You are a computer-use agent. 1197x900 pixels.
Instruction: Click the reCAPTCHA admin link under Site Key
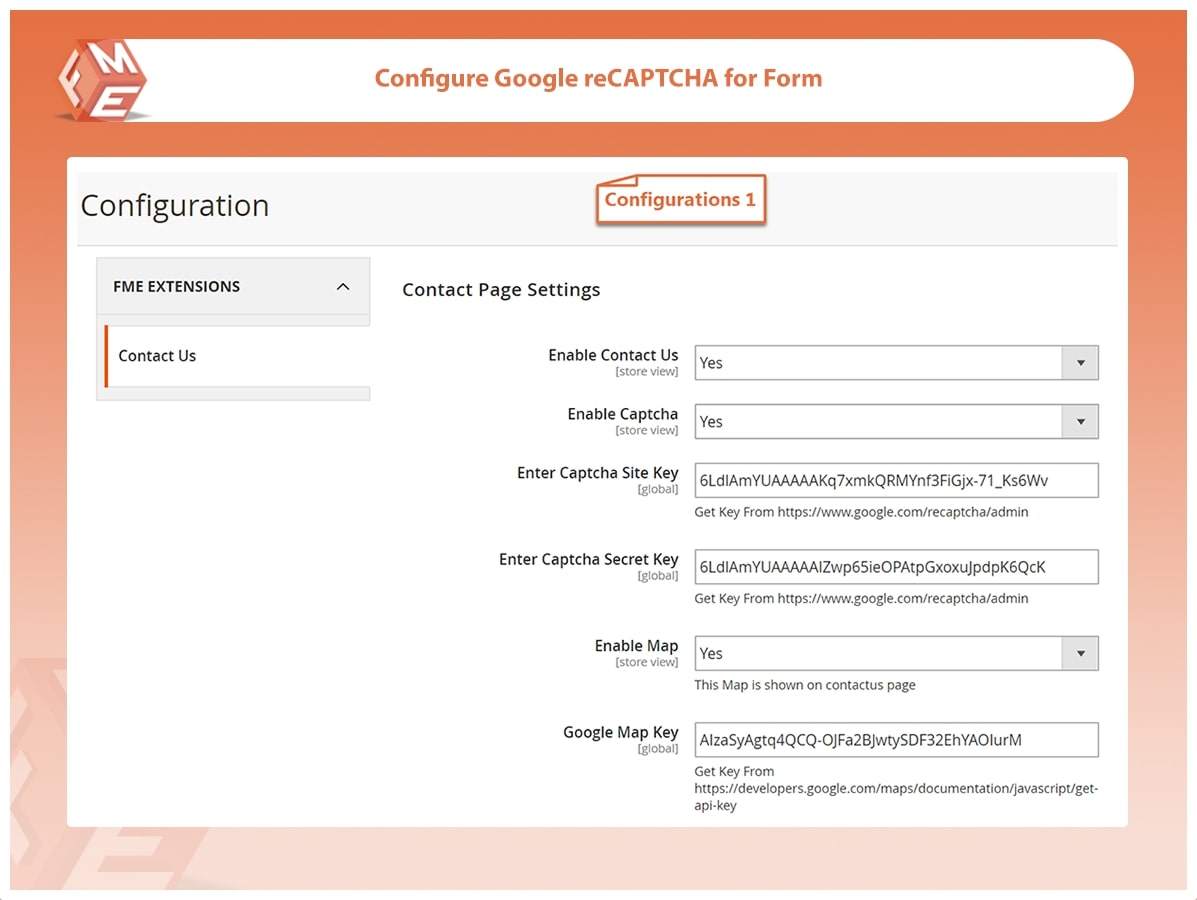(902, 512)
